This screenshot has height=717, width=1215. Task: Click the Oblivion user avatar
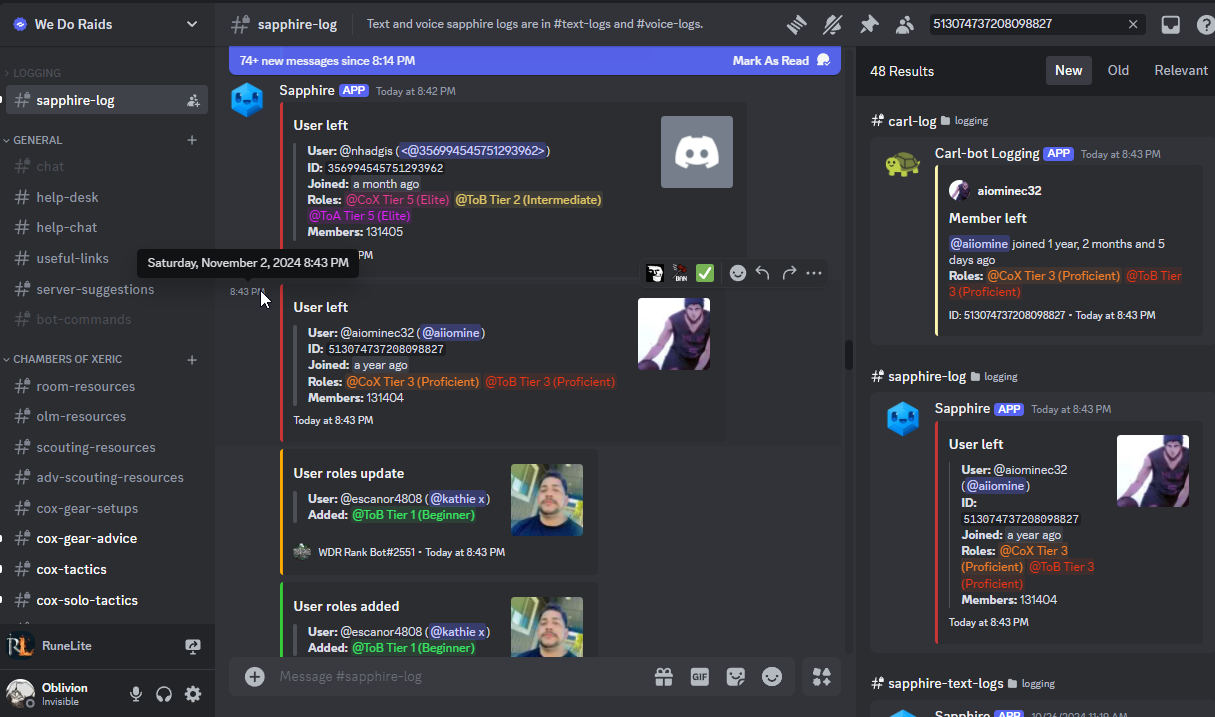click(x=20, y=693)
